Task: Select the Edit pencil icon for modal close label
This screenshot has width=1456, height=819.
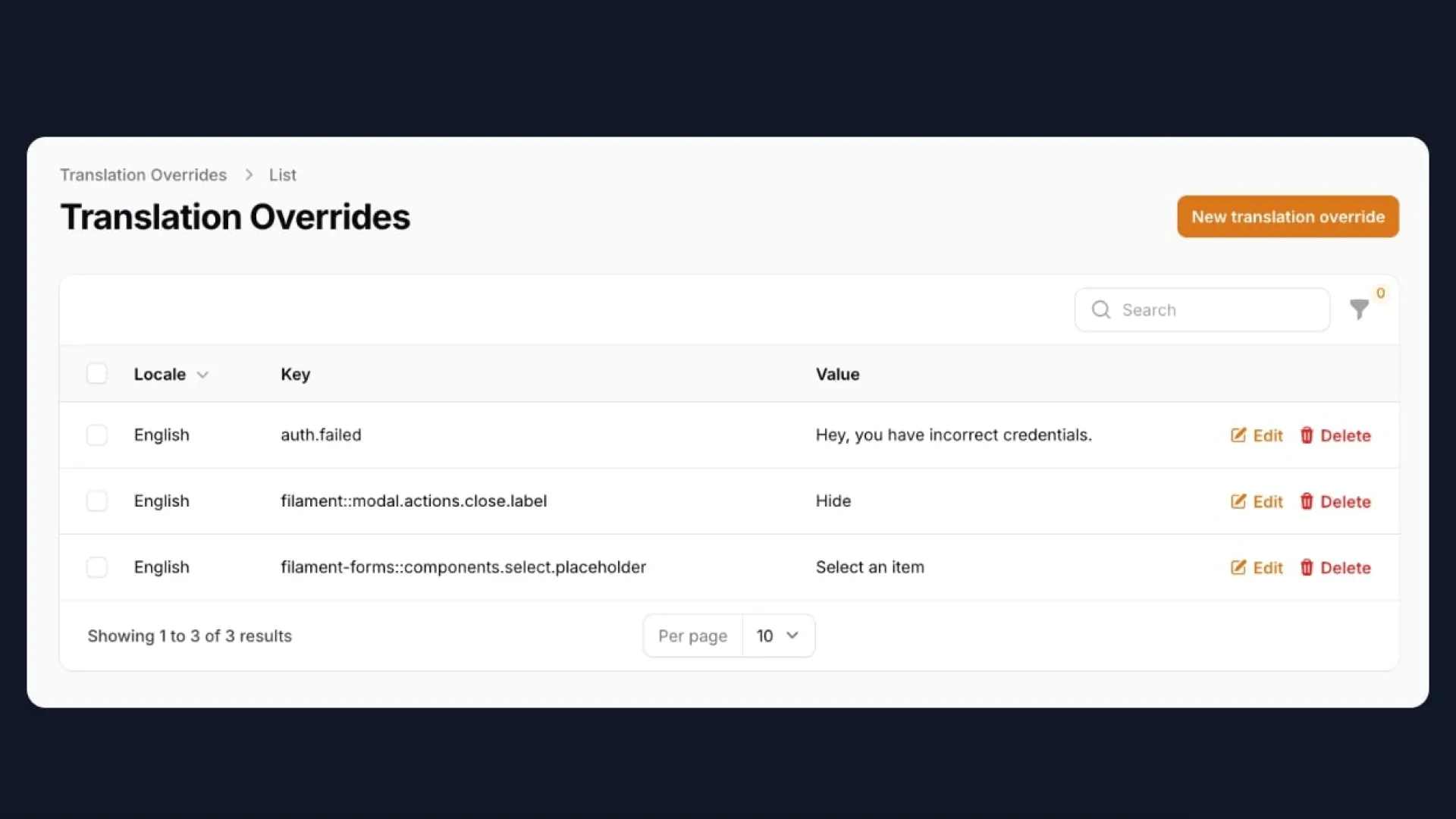Action: click(1238, 500)
